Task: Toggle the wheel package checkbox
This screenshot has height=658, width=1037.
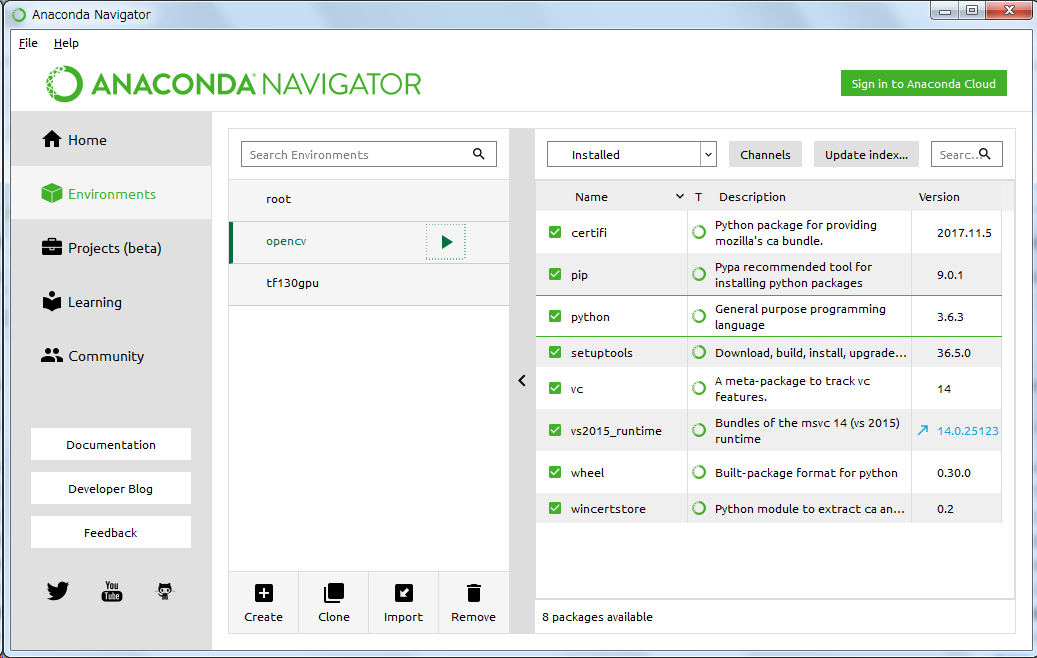Action: [555, 472]
